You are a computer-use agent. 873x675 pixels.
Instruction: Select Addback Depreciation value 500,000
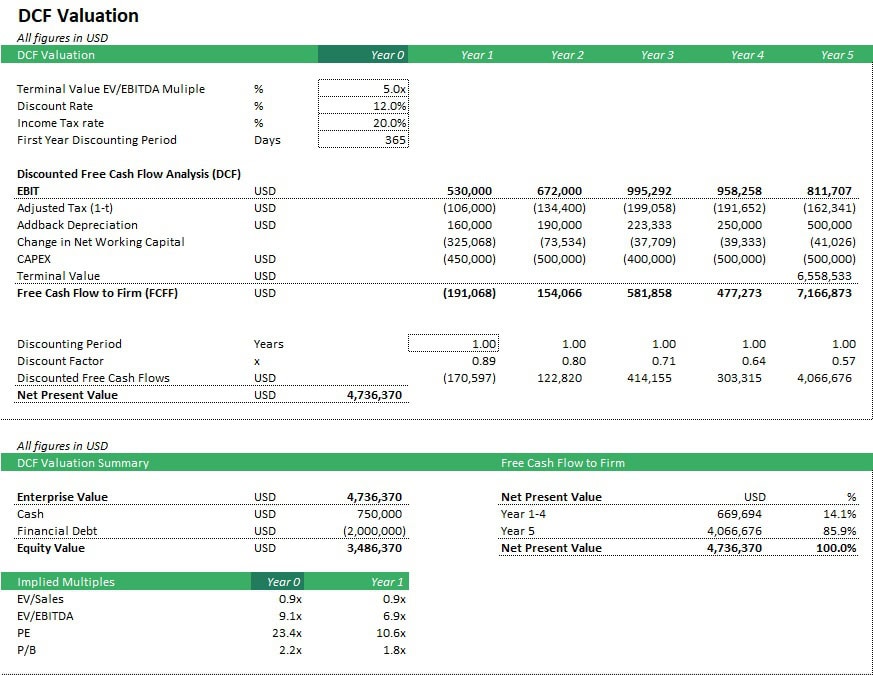coord(829,225)
